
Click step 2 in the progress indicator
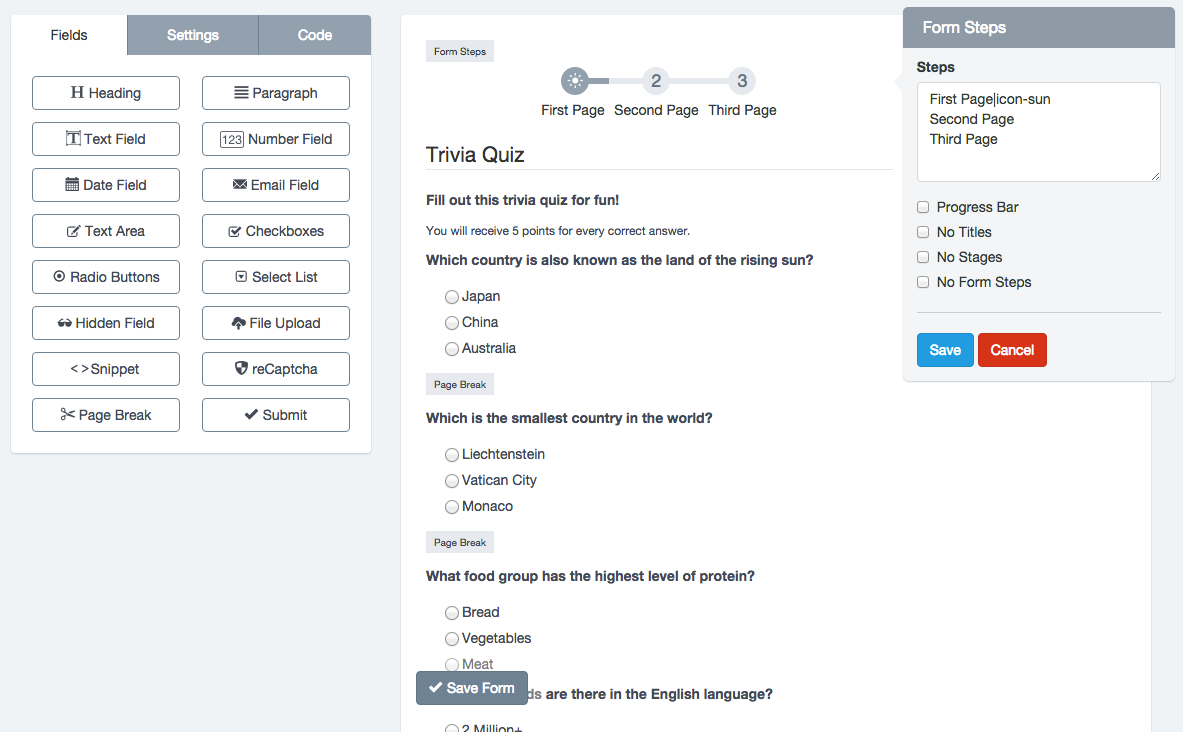pos(655,81)
